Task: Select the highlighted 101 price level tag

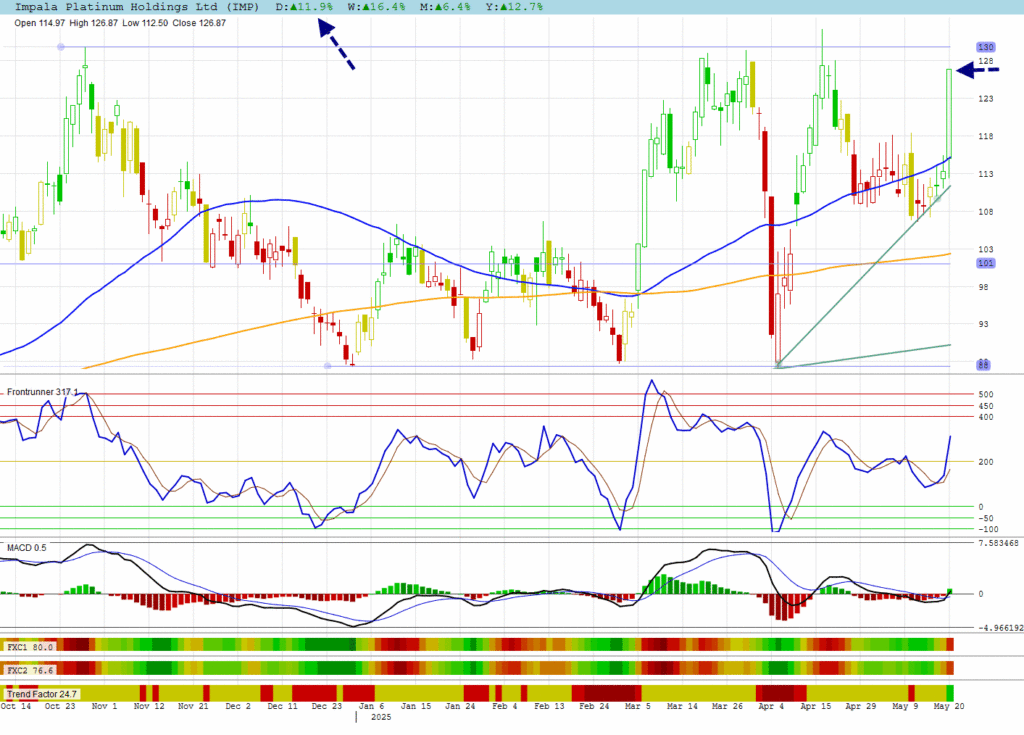Action: tap(985, 263)
